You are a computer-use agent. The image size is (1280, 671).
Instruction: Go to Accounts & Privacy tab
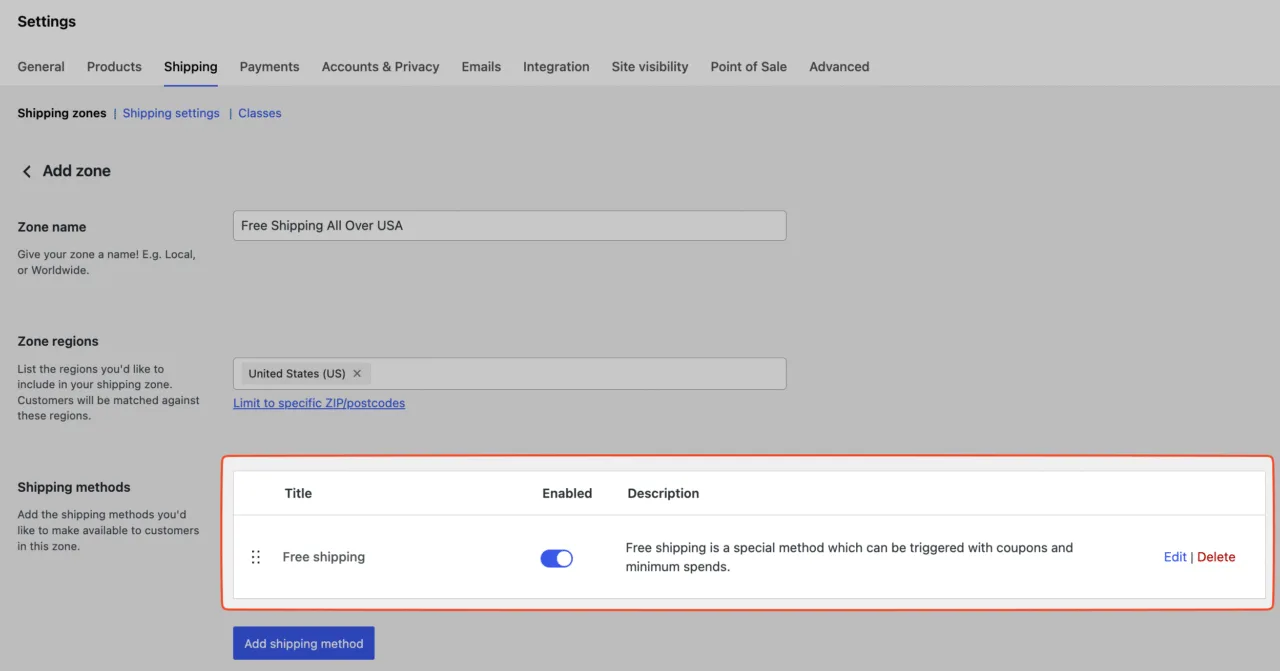[x=380, y=67]
